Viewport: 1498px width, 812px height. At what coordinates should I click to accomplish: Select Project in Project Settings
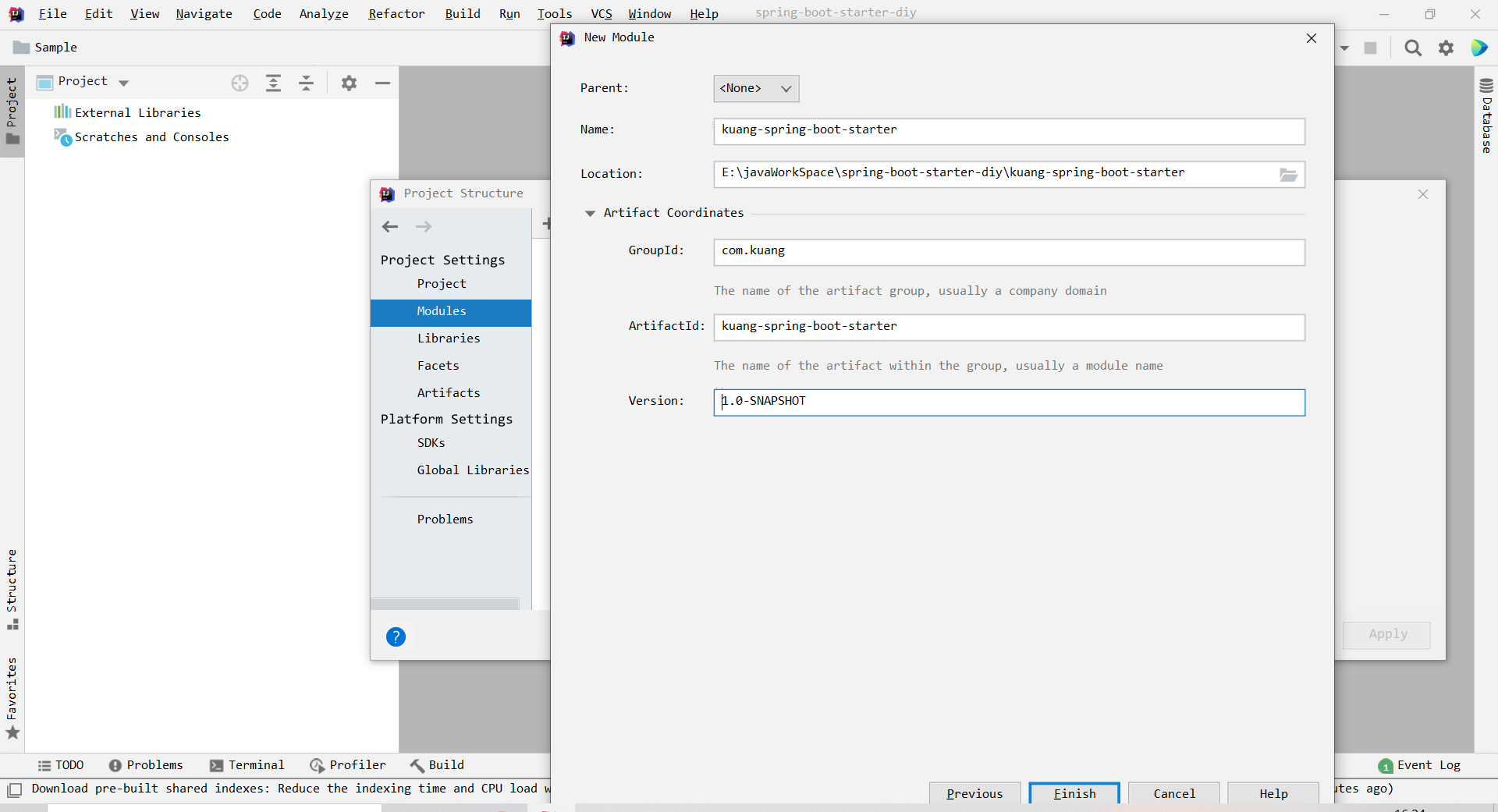[442, 284]
